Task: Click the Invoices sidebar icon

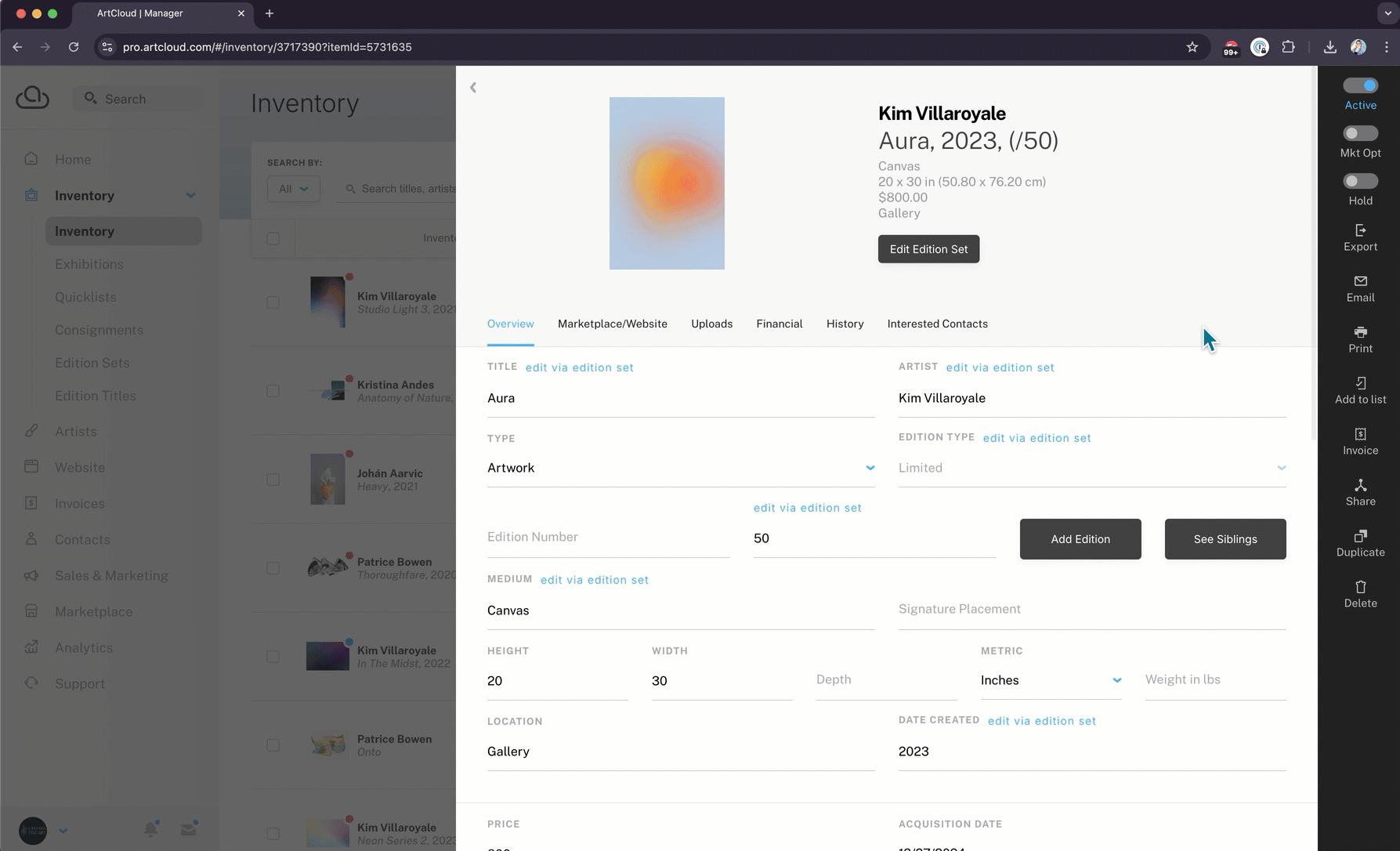Action: click(31, 503)
